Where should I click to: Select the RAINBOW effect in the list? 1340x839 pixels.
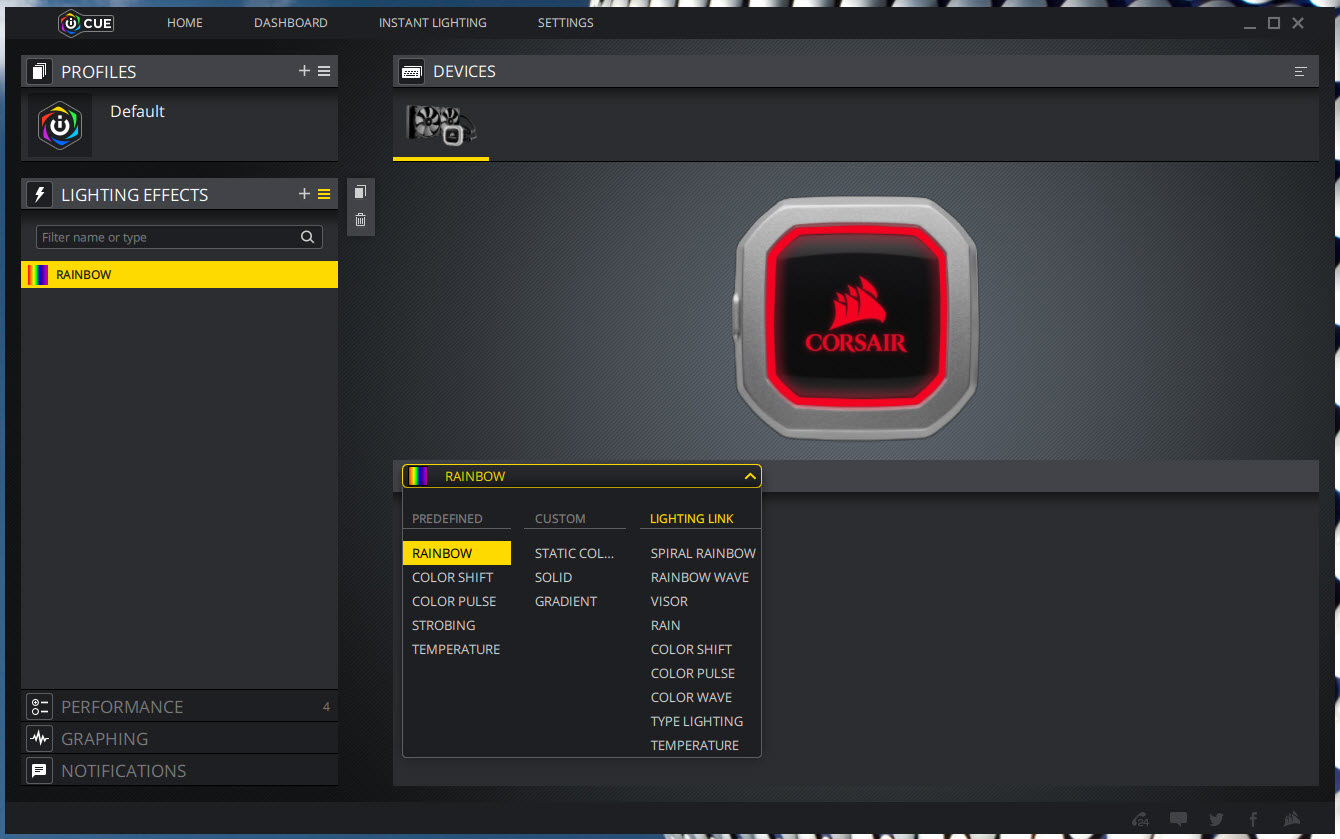(179, 274)
